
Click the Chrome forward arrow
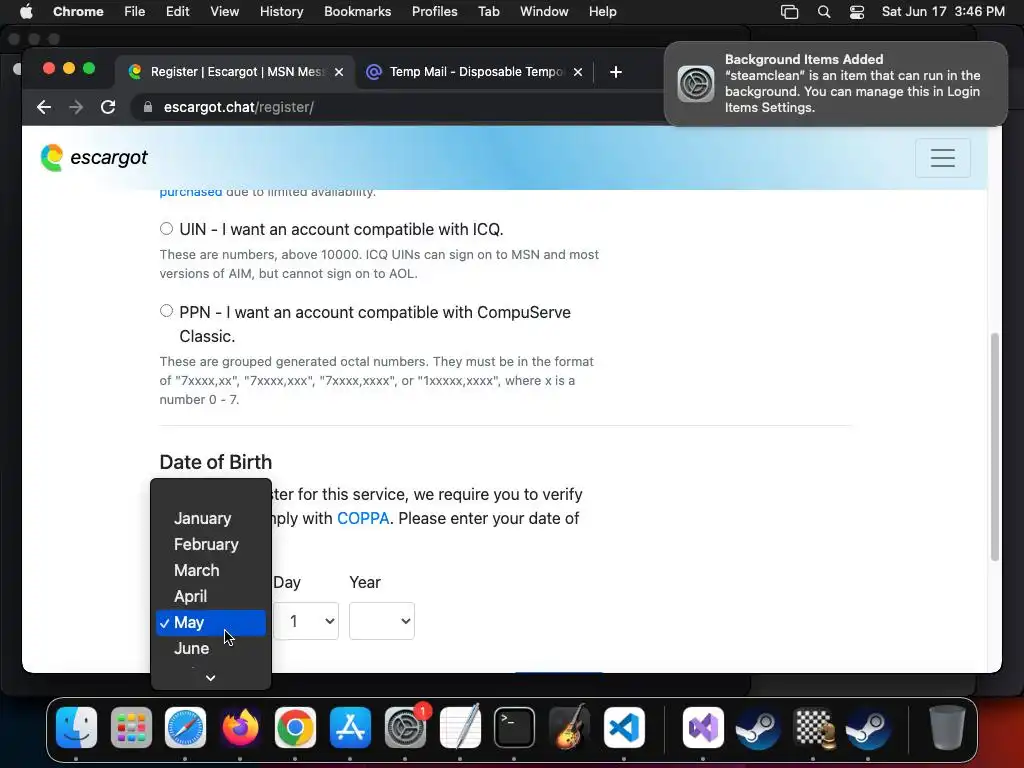76,107
